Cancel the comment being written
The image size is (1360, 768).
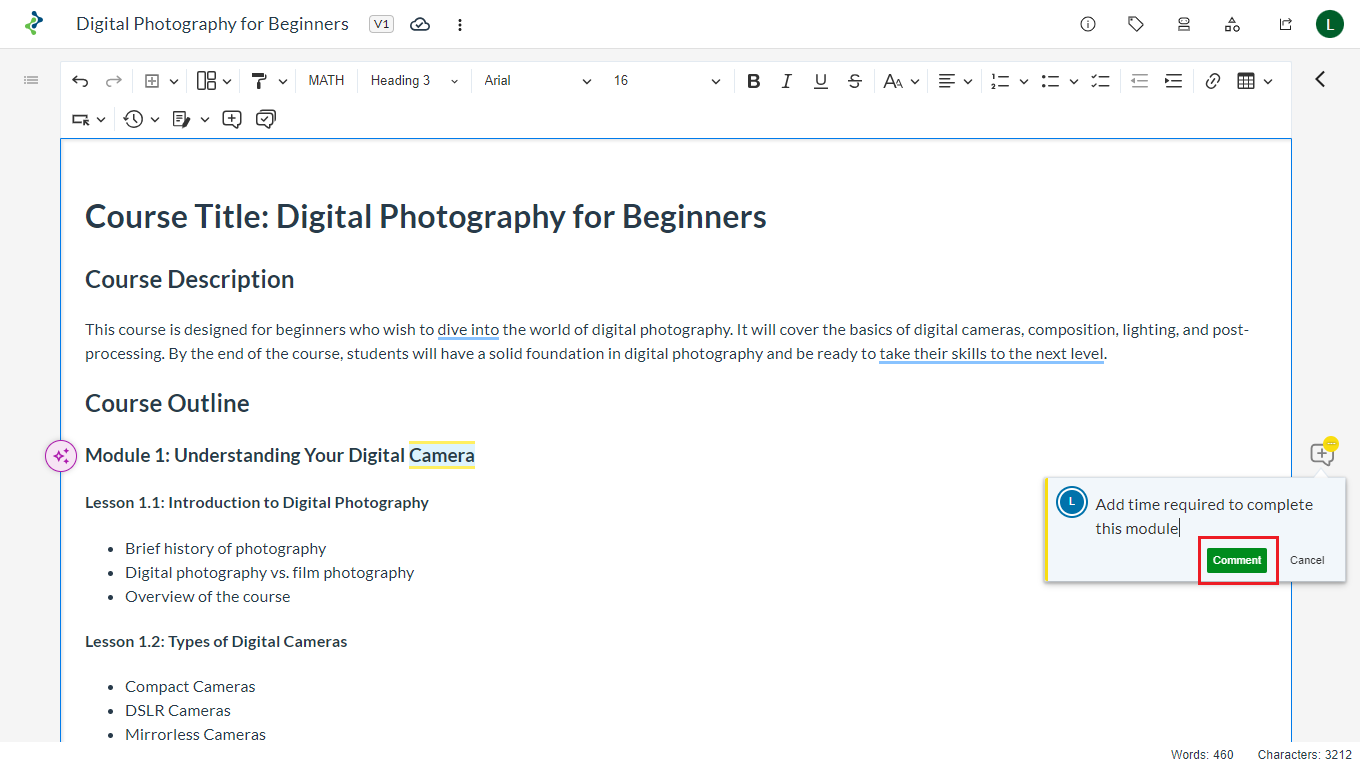pyautogui.click(x=1307, y=560)
